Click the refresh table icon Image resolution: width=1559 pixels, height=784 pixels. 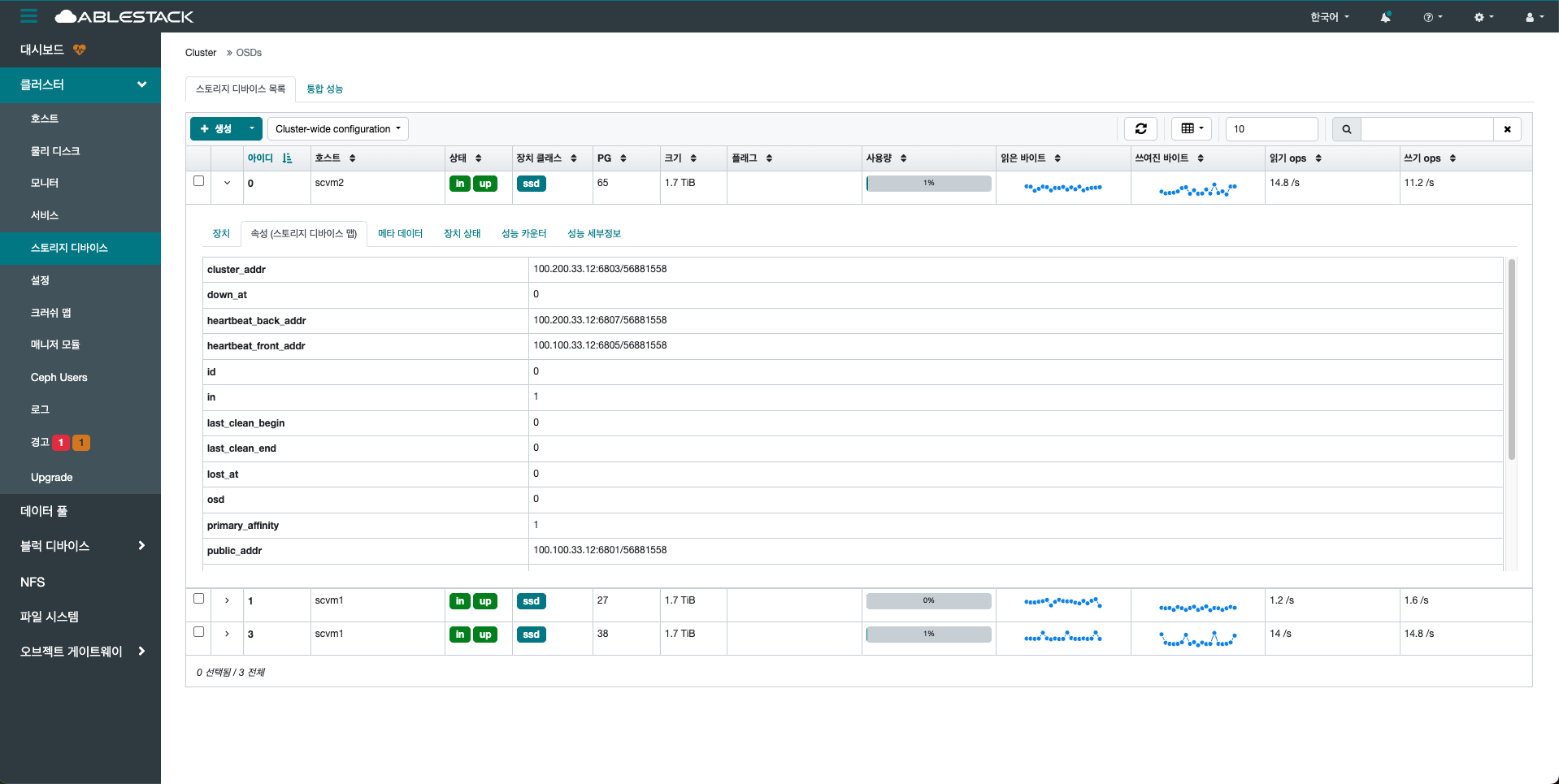(x=1140, y=128)
